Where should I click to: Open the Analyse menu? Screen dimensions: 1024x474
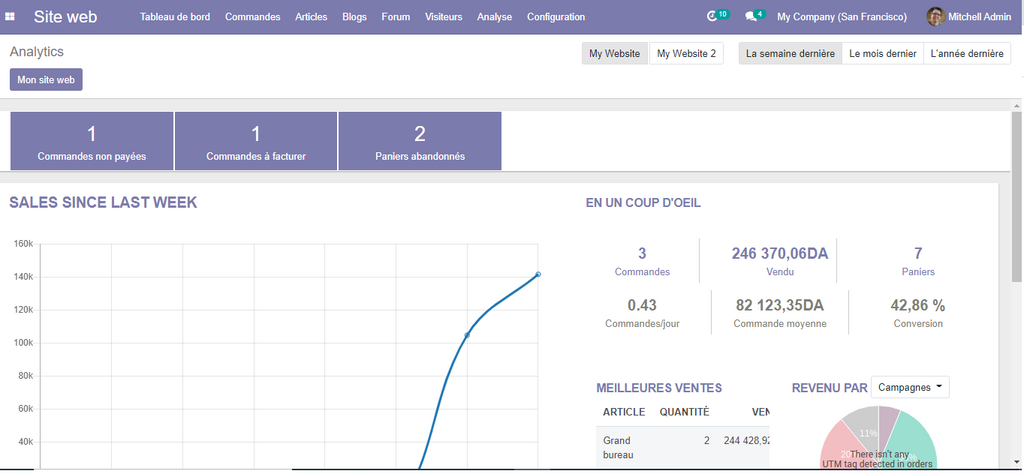coord(494,17)
